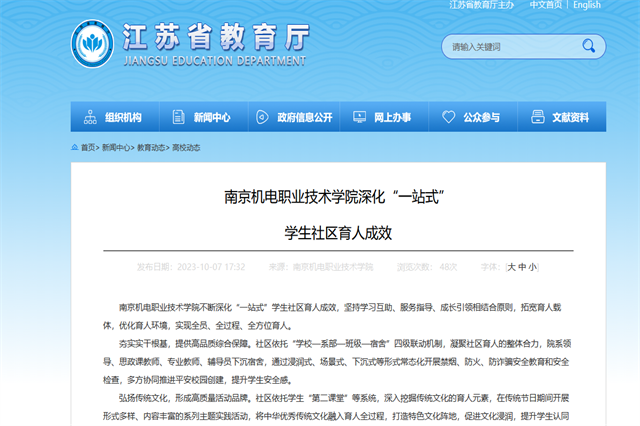640x426 pixels.
Task: Click the Jiangsu Education Department logo emblem
Action: click(93, 45)
